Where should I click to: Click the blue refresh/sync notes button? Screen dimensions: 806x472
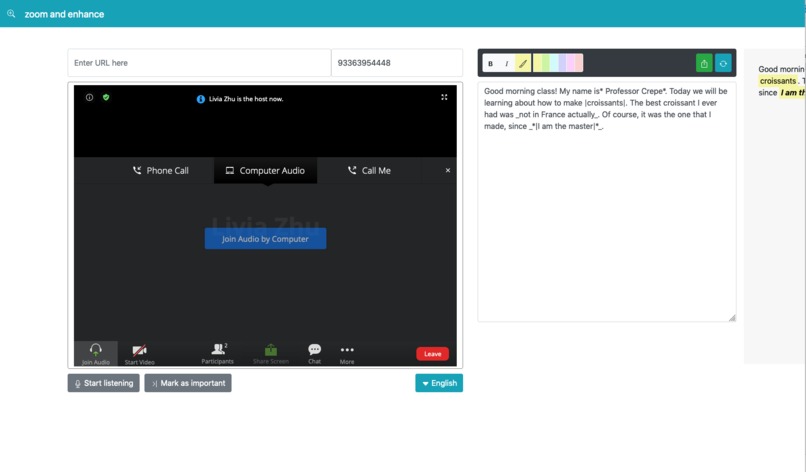click(723, 63)
